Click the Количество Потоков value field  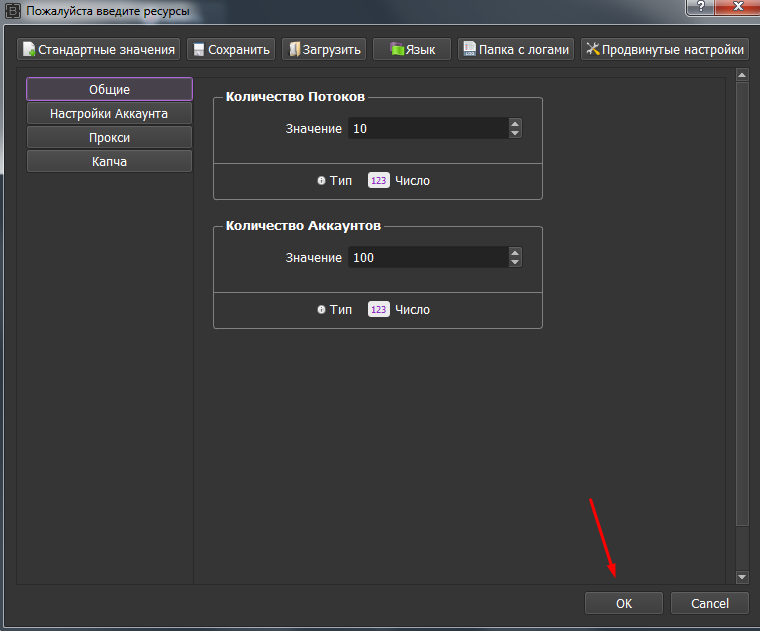coord(427,129)
